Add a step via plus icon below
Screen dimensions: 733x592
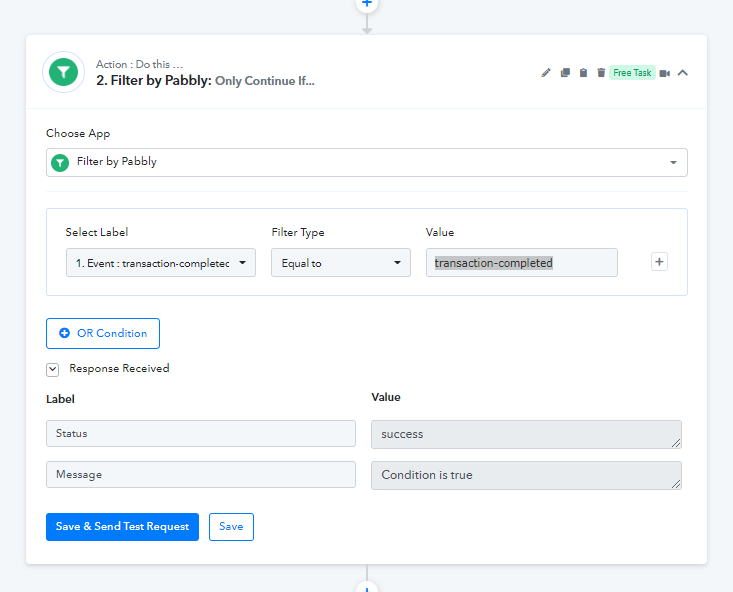pos(367,587)
